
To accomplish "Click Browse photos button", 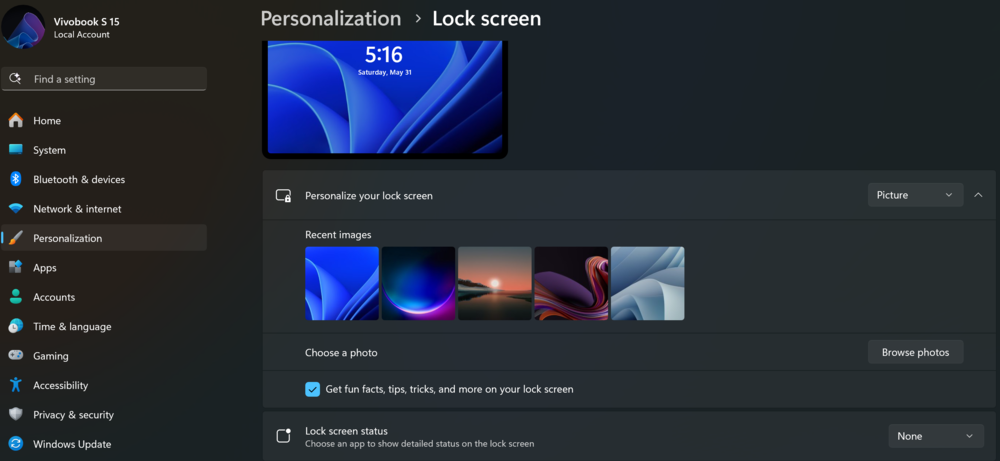I will 915,352.
